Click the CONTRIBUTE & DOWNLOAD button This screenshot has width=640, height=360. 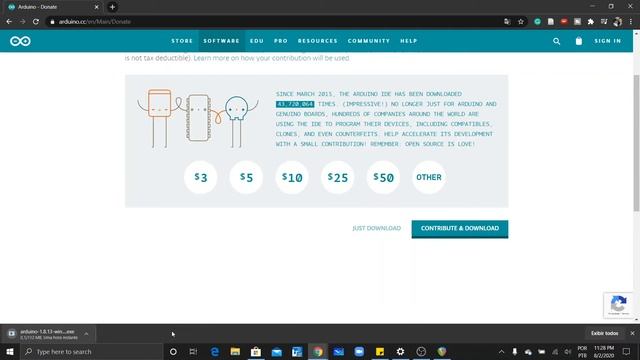pyautogui.click(x=460, y=229)
